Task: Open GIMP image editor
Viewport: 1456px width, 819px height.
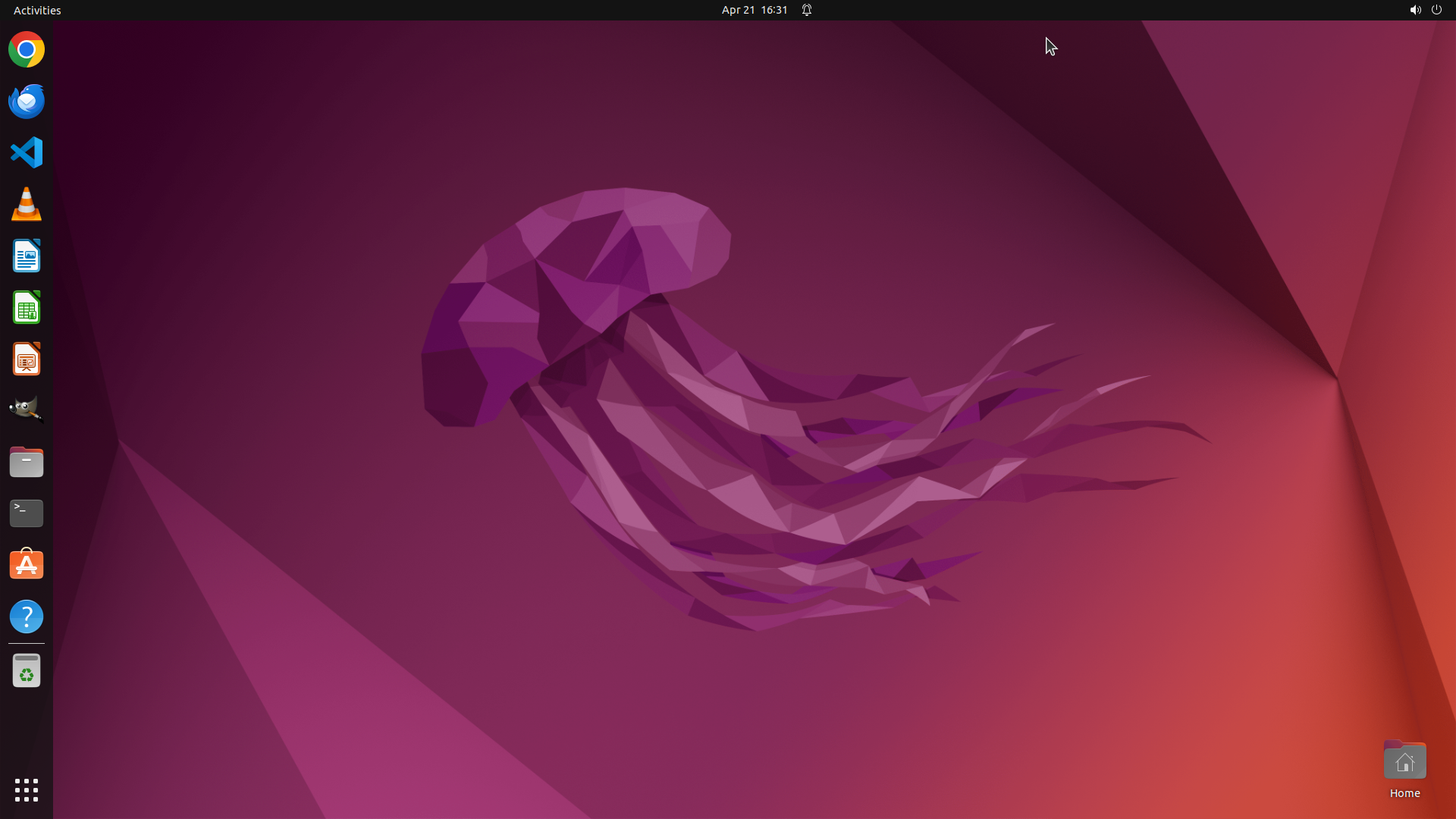Action: point(27,410)
